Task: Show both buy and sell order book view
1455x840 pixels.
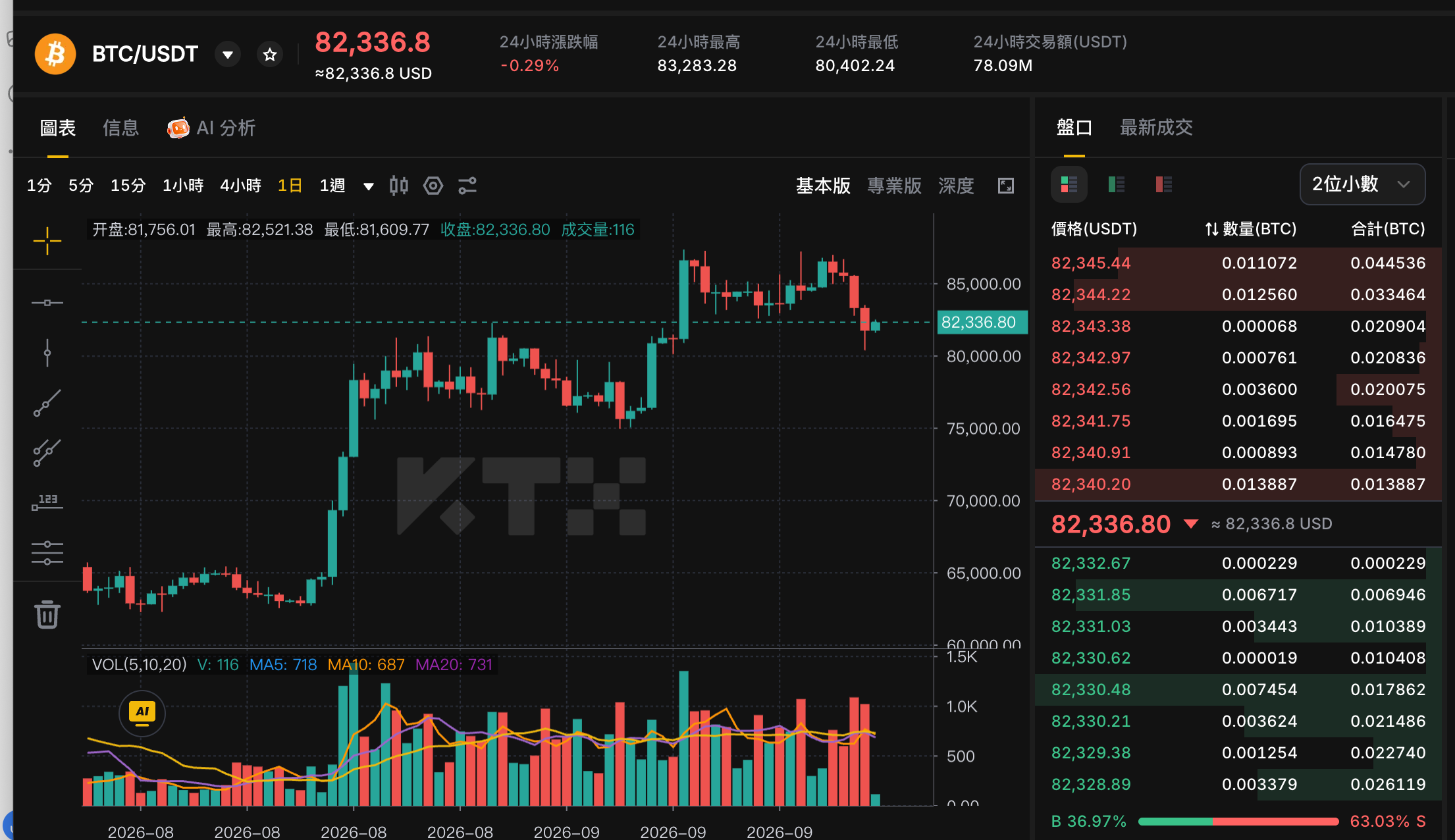Action: (x=1069, y=184)
